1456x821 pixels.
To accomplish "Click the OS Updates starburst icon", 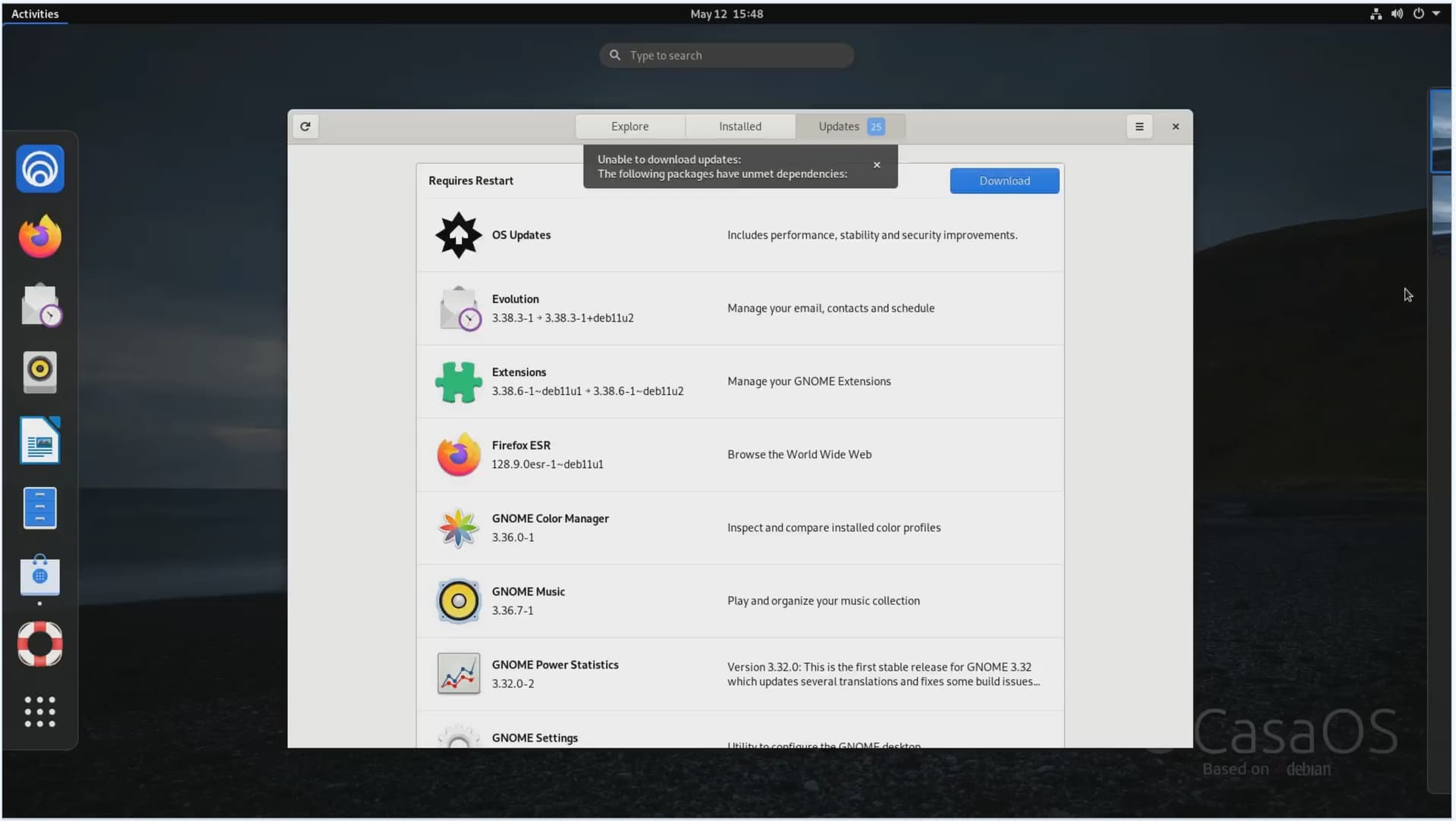I will point(458,235).
